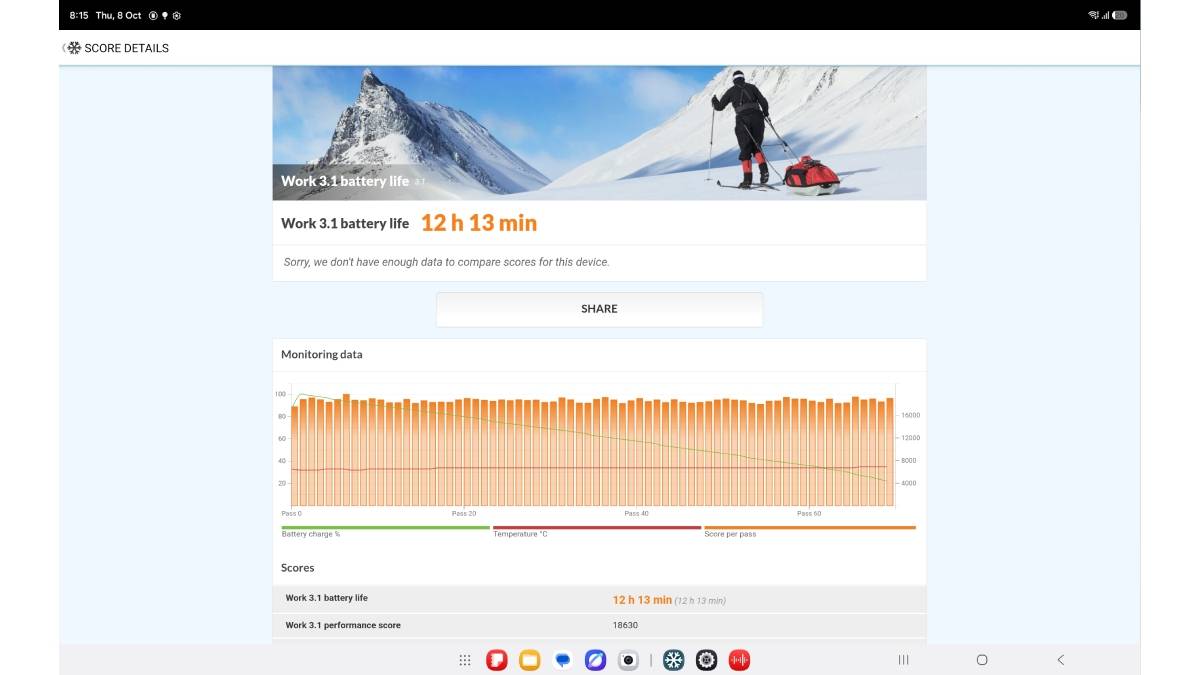
Task: Tap the battery indicator in status bar
Action: (1120, 15)
